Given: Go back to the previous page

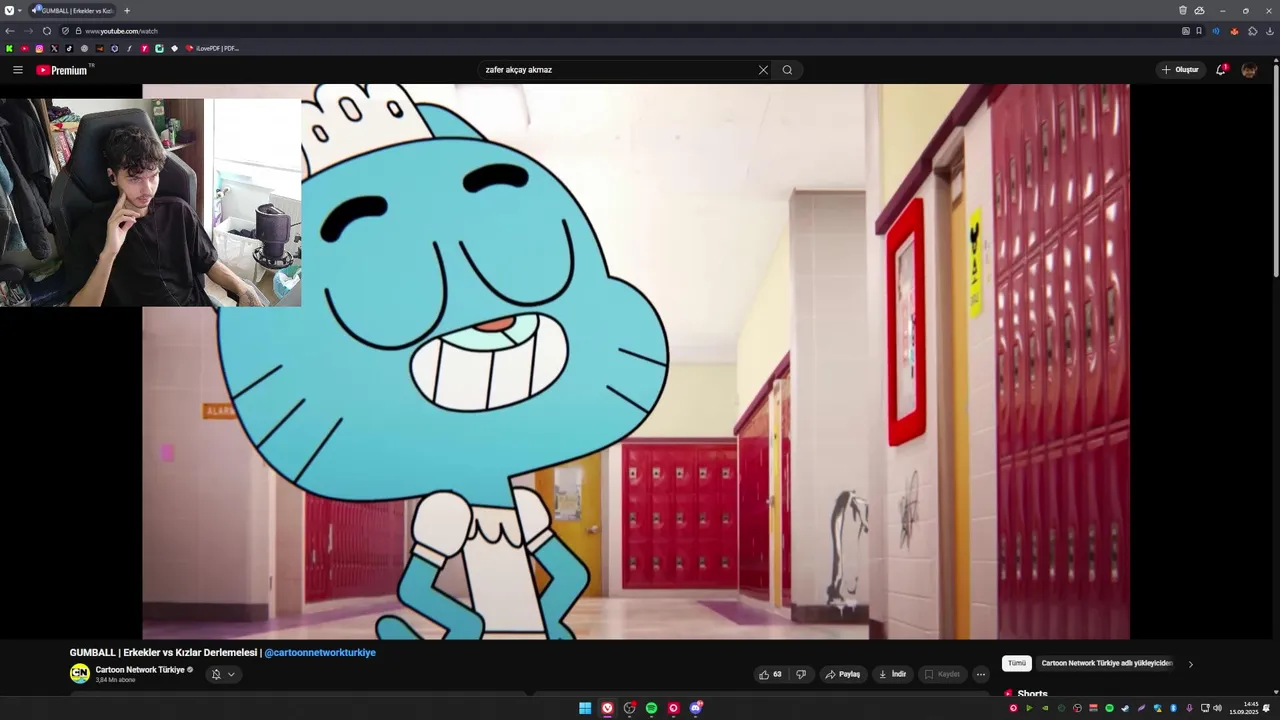Looking at the screenshot, I should point(10,31).
